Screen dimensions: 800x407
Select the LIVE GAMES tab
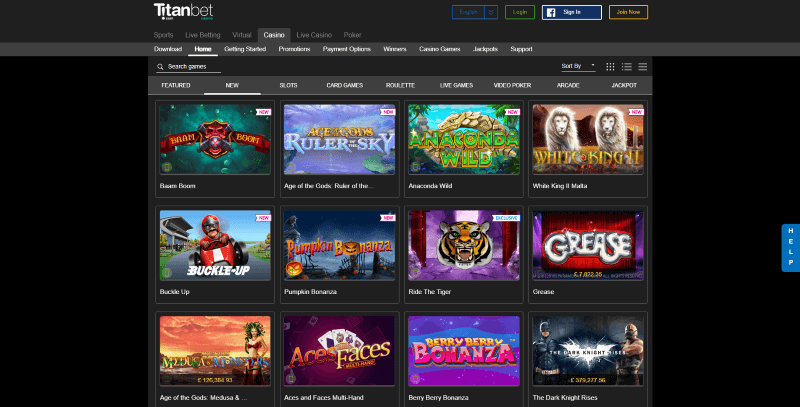click(457, 85)
